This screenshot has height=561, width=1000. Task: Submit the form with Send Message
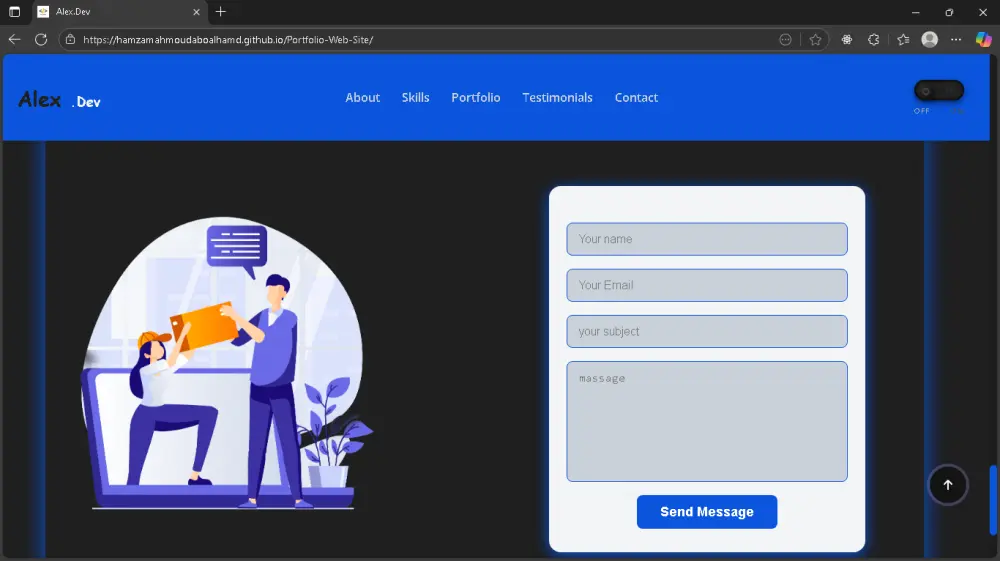pos(707,512)
